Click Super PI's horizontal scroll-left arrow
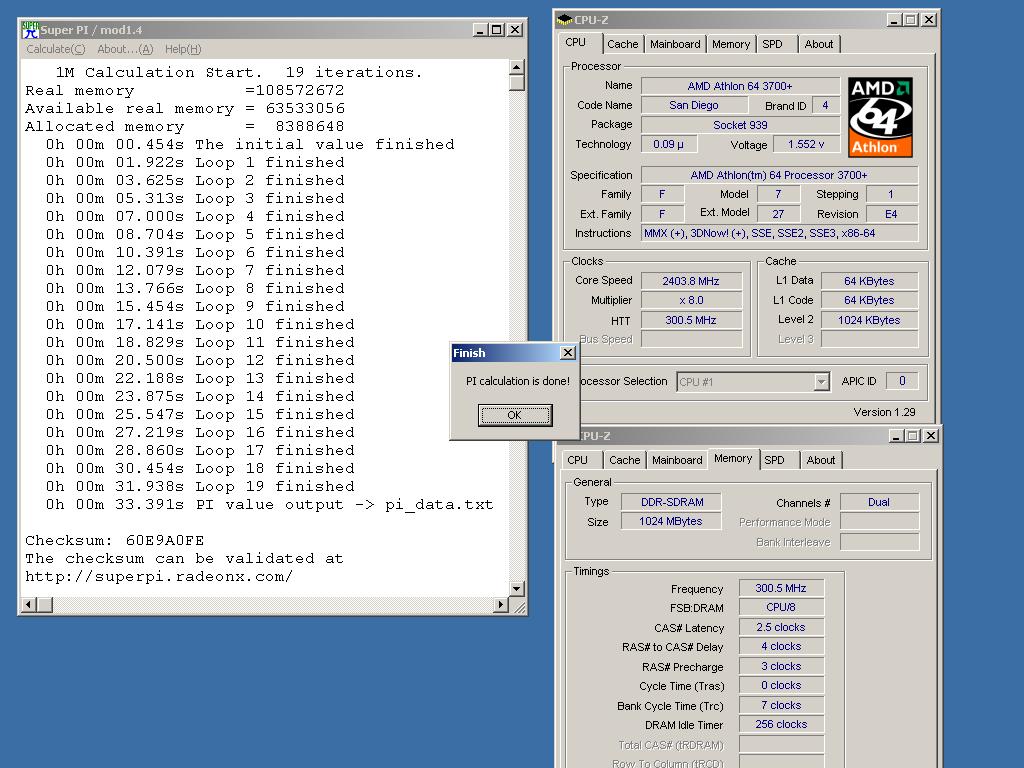This screenshot has height=768, width=1024. click(28, 604)
